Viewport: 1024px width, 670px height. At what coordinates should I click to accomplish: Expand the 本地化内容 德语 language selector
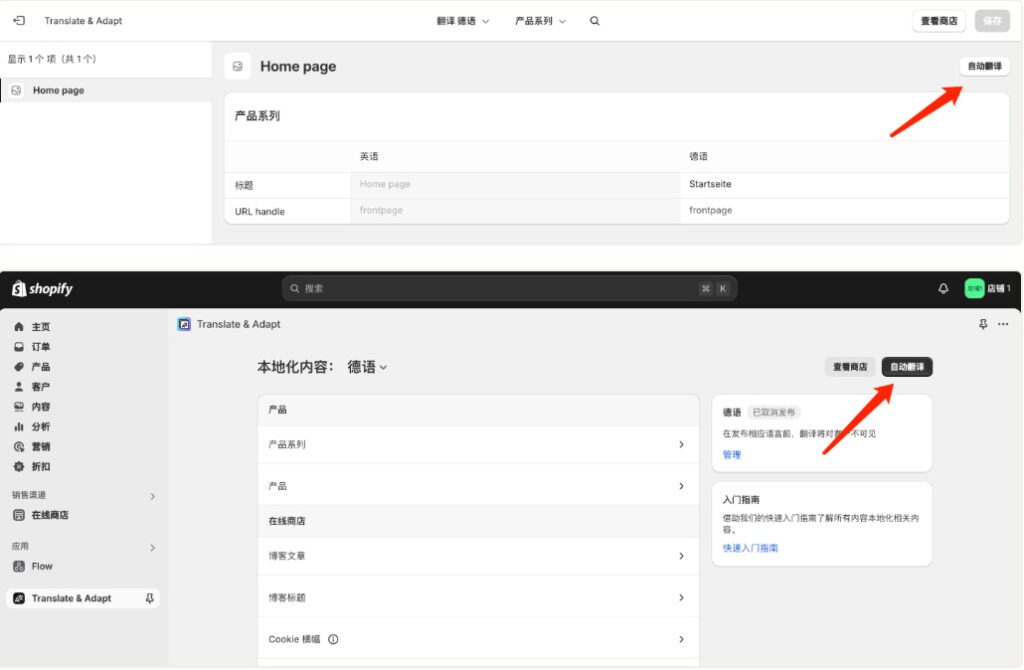click(x=367, y=367)
